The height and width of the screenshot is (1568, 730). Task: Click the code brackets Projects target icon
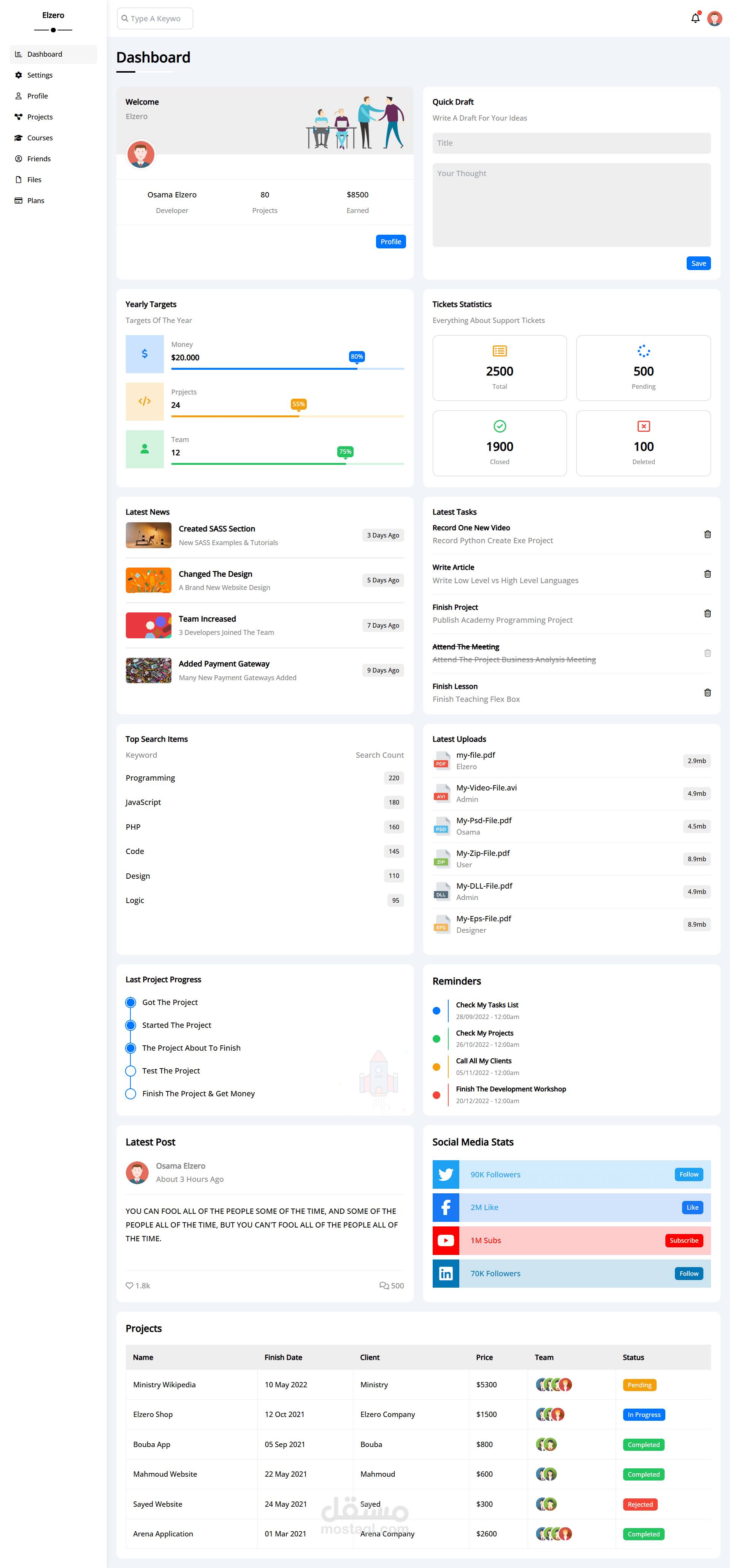tap(145, 401)
